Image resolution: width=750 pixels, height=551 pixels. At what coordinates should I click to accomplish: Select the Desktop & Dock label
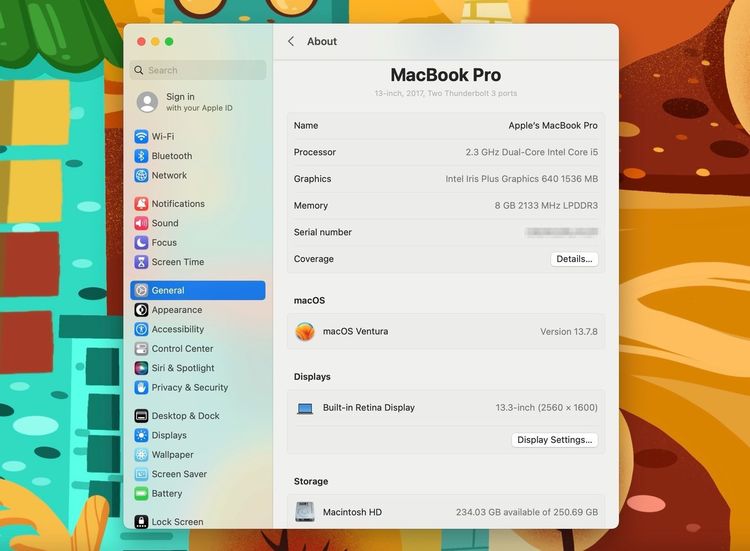point(185,416)
